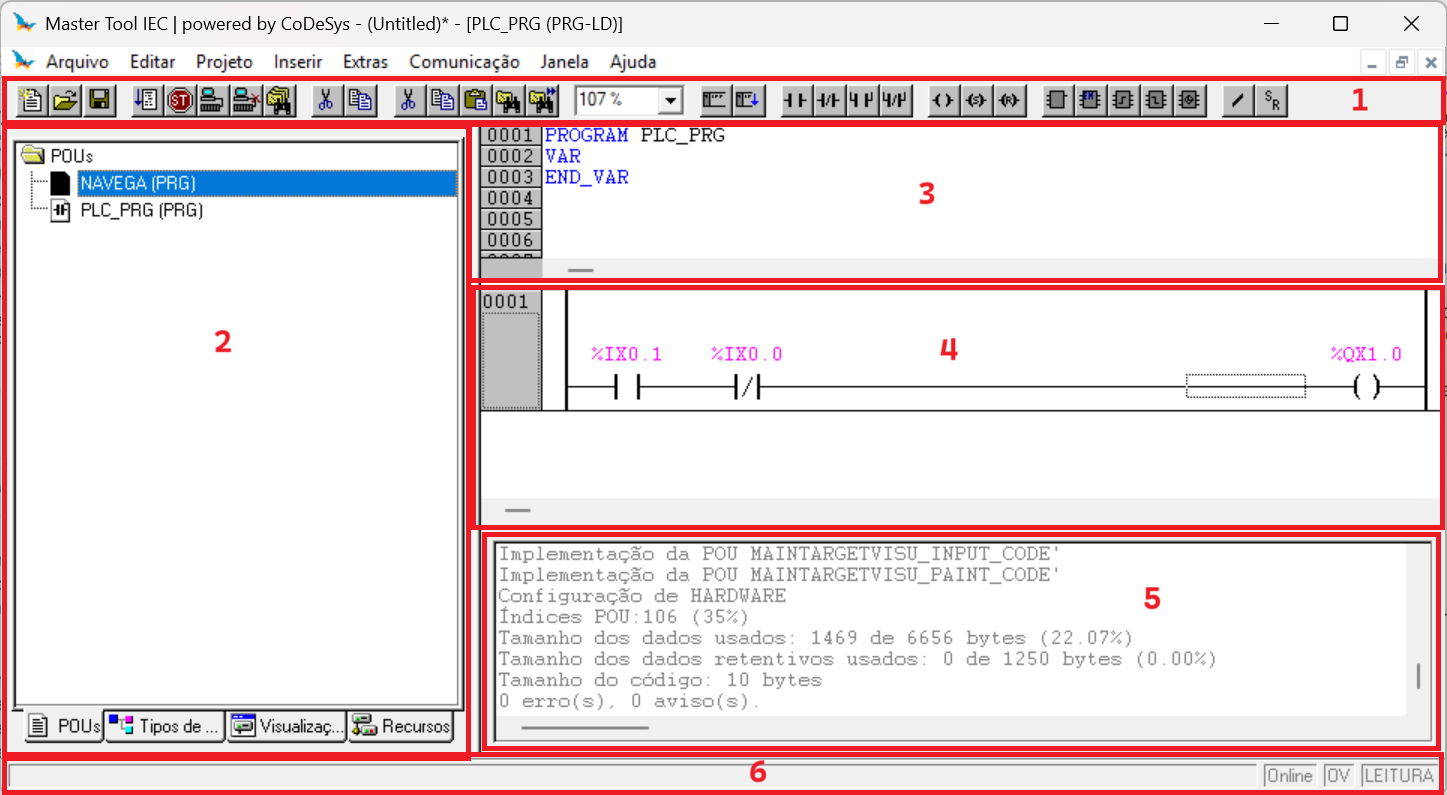Insert a coil element from toolbar

tap(945, 100)
